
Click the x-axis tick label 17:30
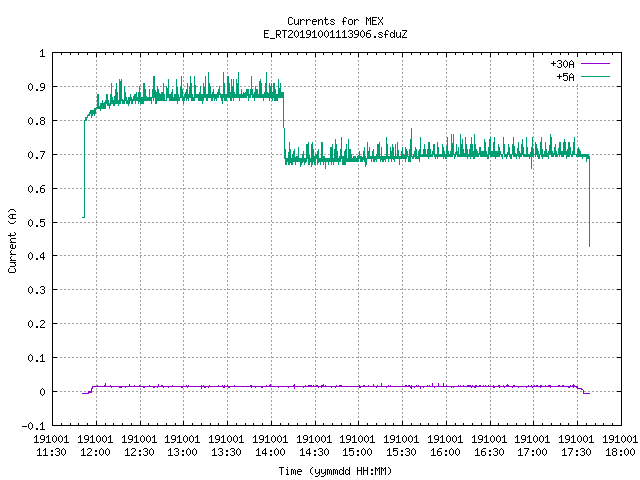click(576, 452)
